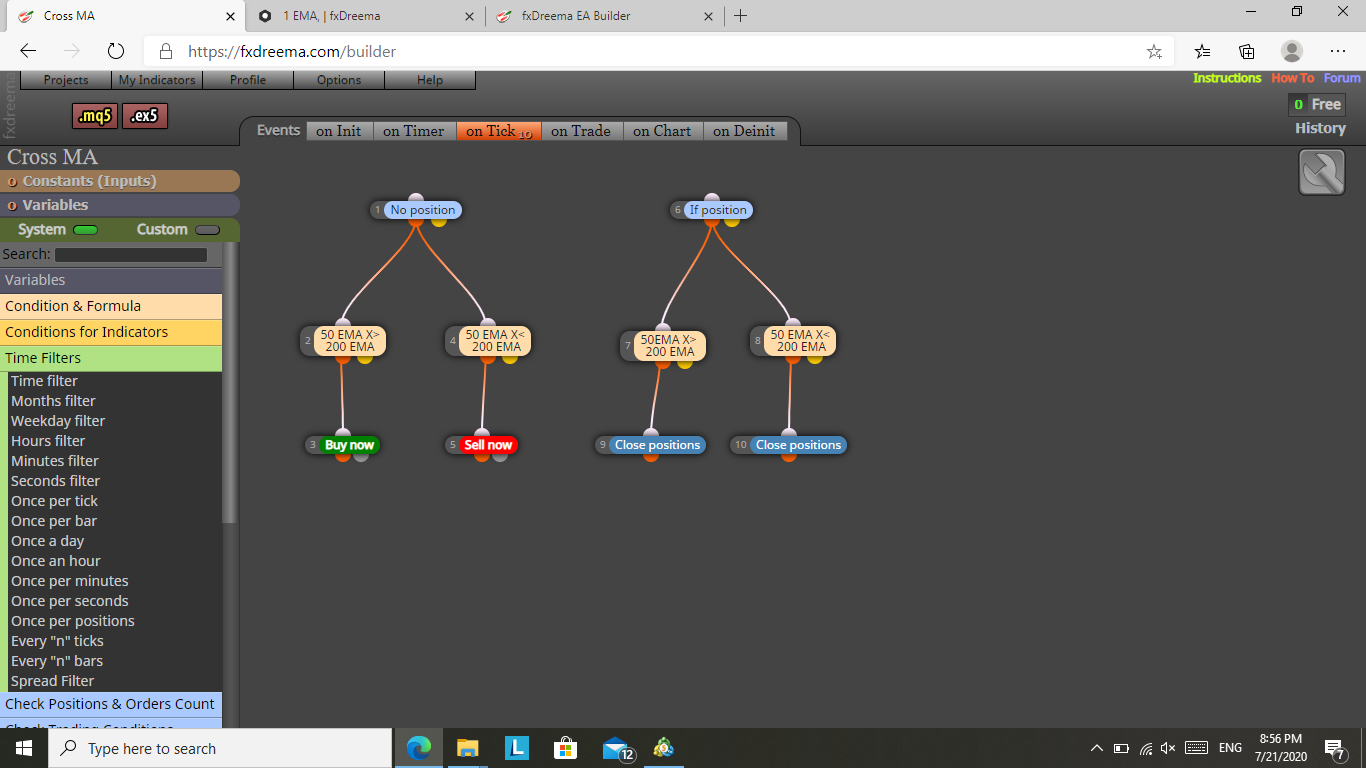The height and width of the screenshot is (768, 1366).
Task: Open the Instructions link
Action: coord(1227,78)
